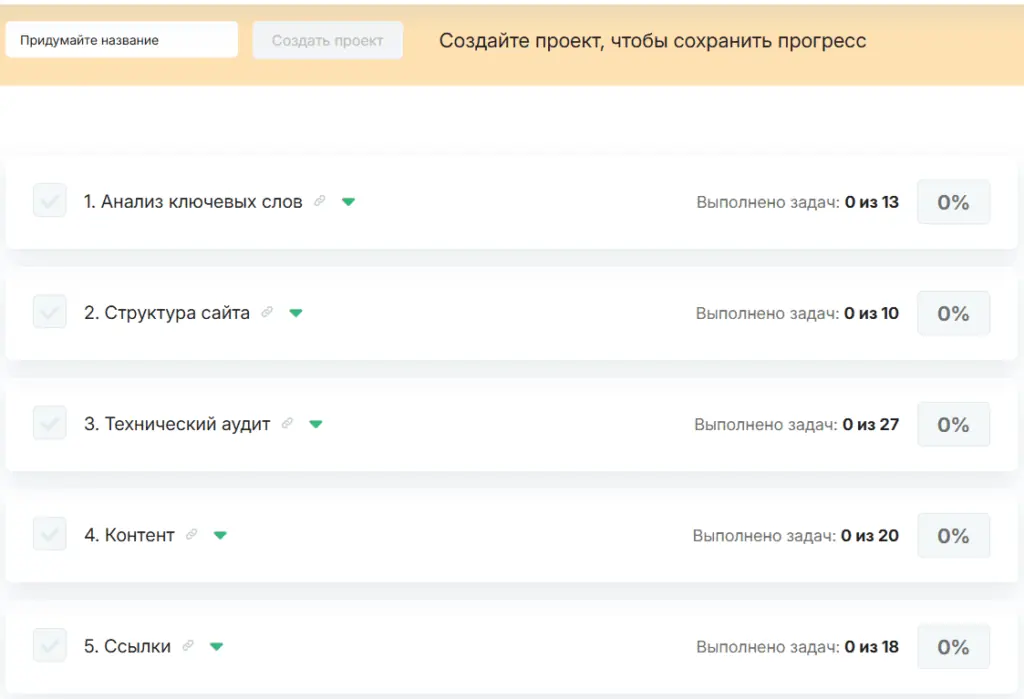Viewport: 1024px width, 699px height.
Task: Click 0% progress badge for Структура сайта
Action: click(953, 313)
